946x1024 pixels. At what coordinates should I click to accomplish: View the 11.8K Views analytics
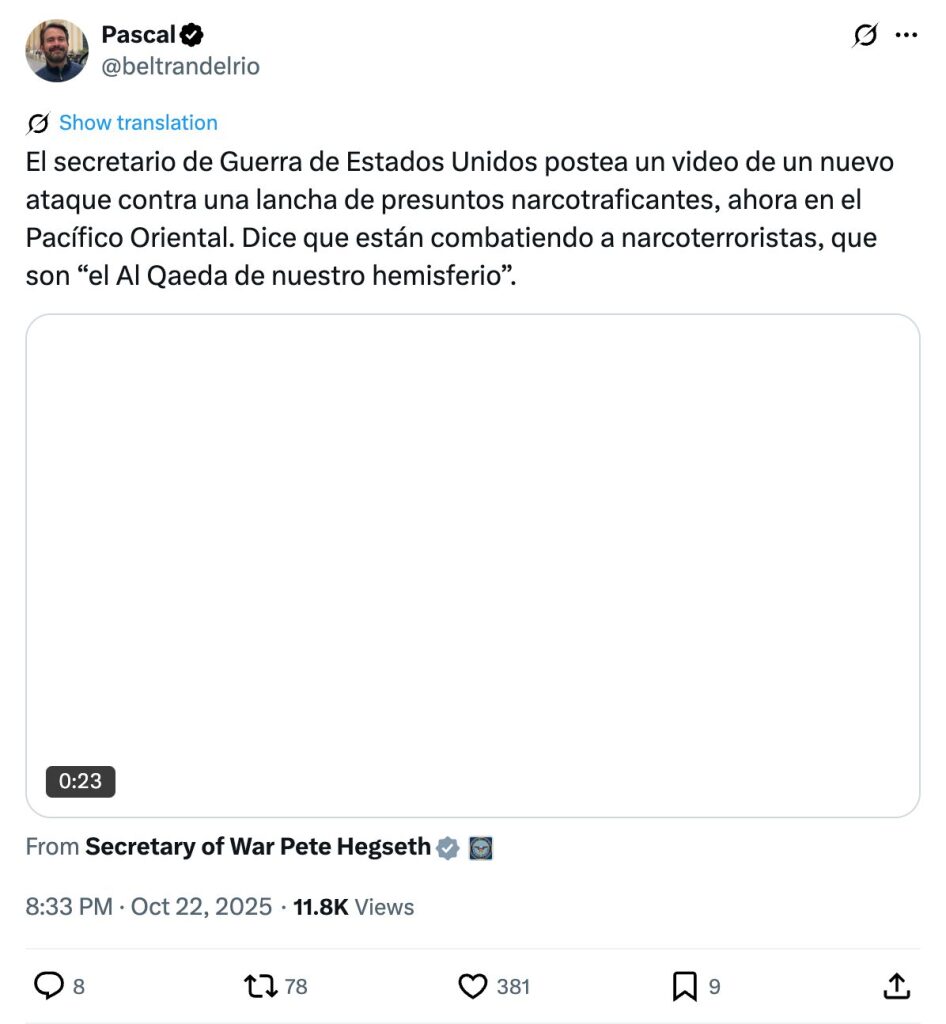coord(353,907)
